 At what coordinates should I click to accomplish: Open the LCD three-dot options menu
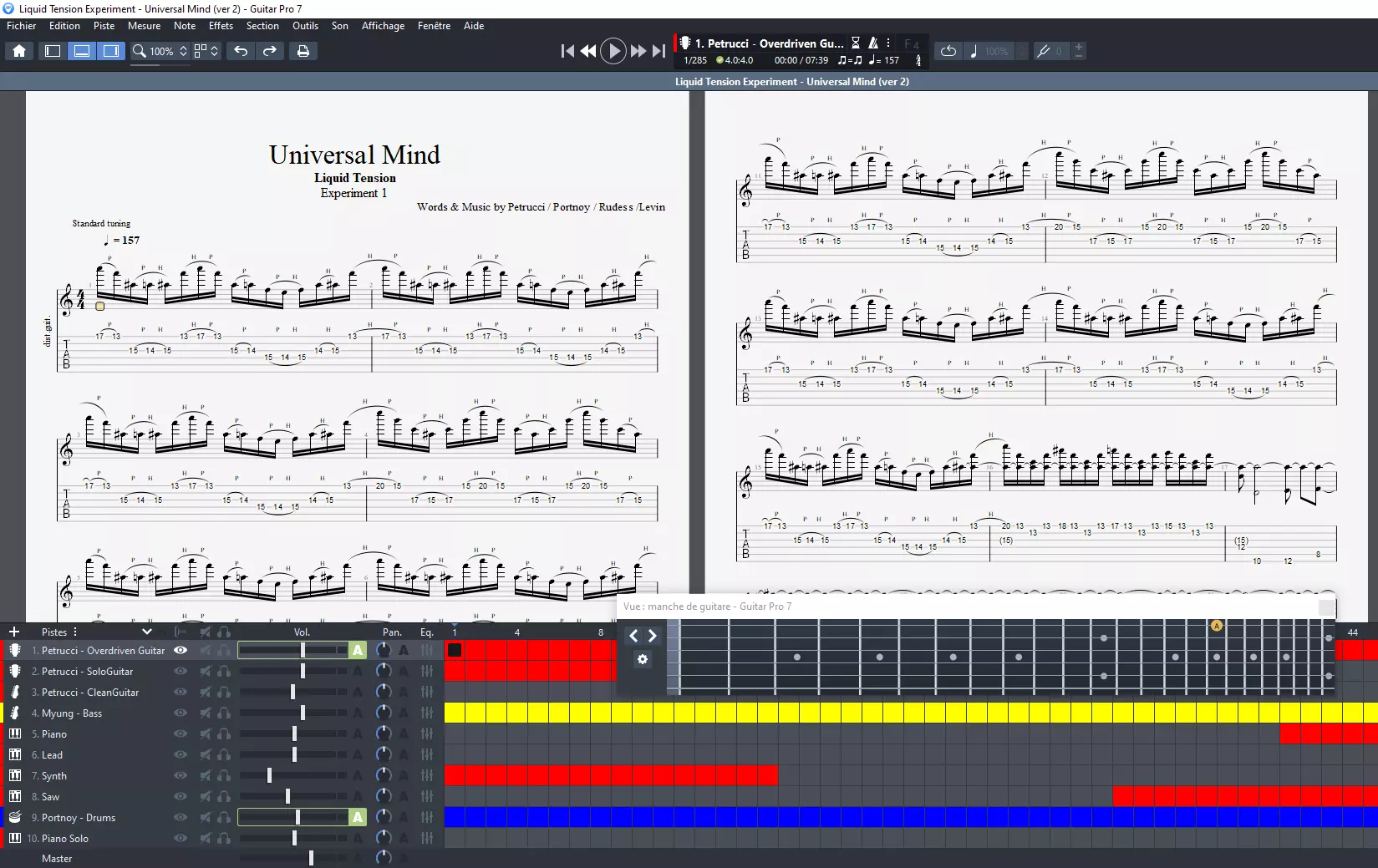coord(888,43)
